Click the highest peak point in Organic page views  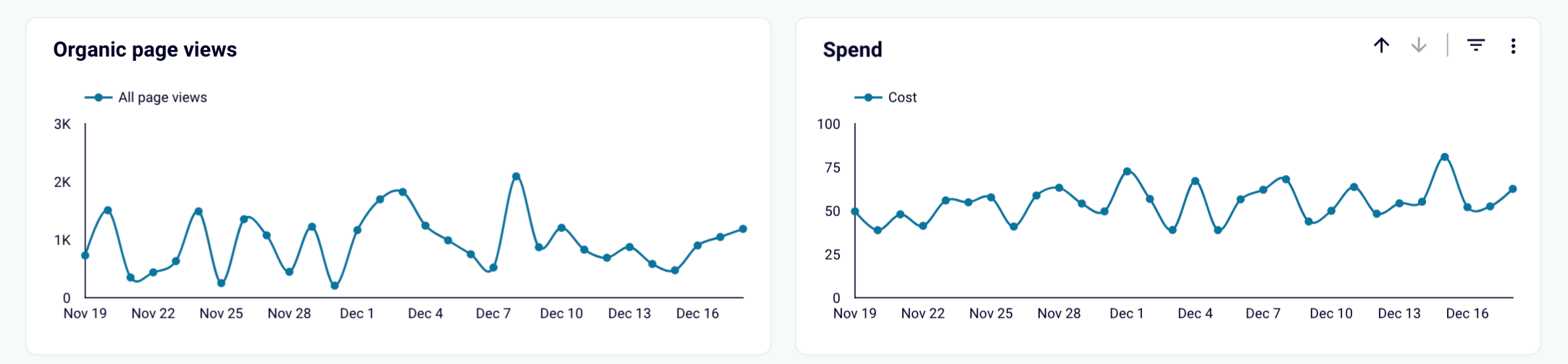click(x=516, y=176)
